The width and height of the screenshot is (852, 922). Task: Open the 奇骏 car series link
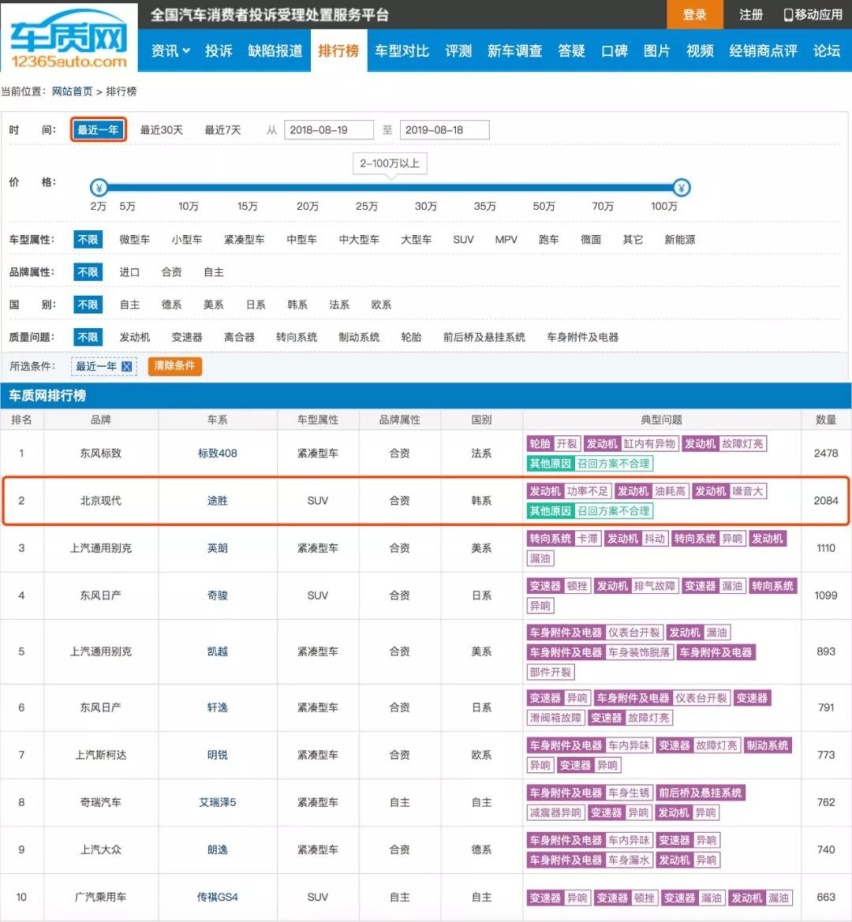click(x=218, y=596)
